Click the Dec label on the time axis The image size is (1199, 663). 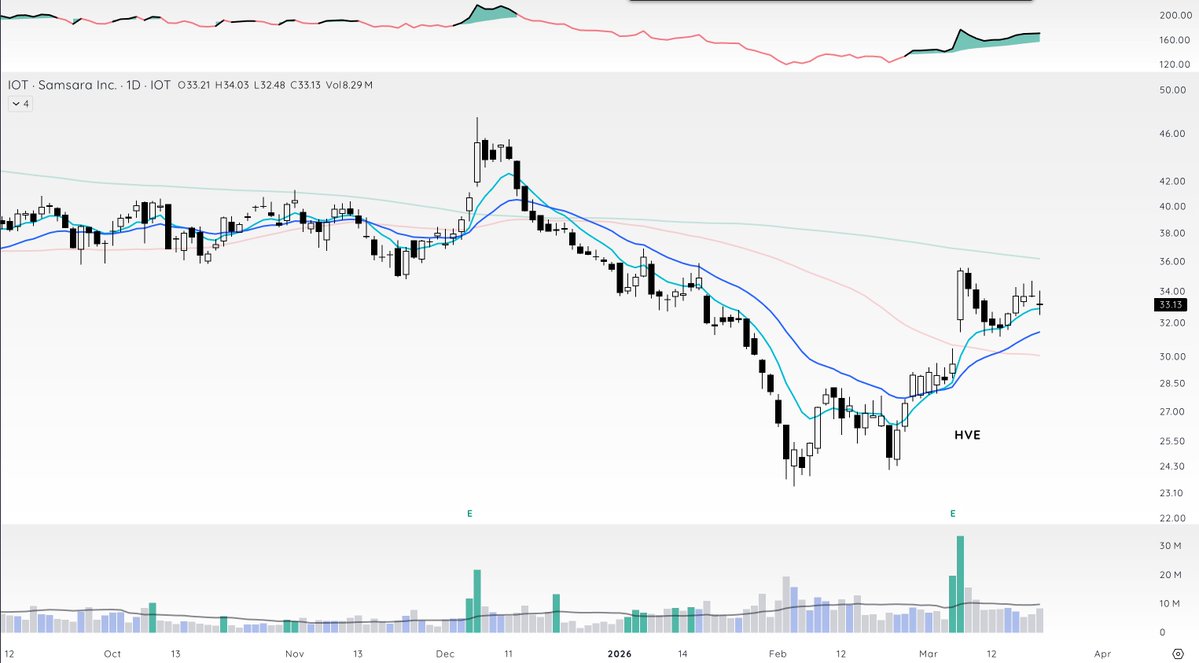point(445,654)
